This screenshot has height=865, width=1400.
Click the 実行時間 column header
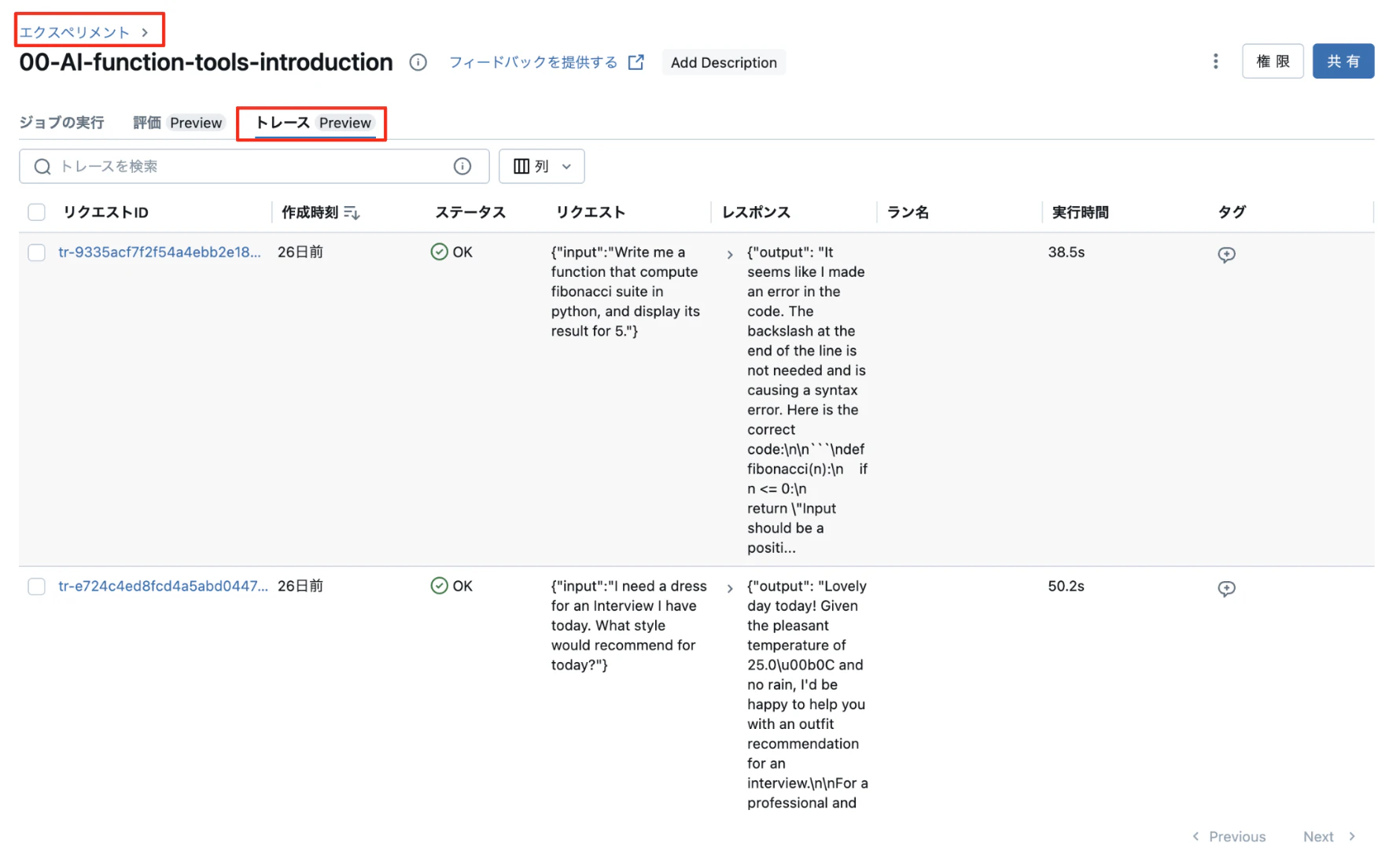click(1080, 212)
